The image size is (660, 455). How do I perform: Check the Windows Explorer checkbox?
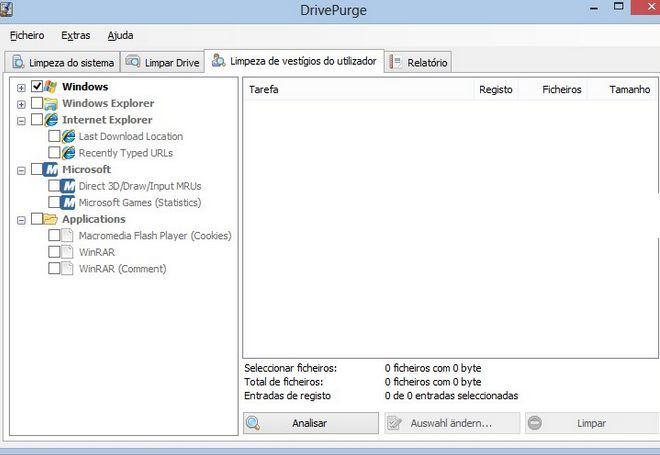tap(37, 103)
